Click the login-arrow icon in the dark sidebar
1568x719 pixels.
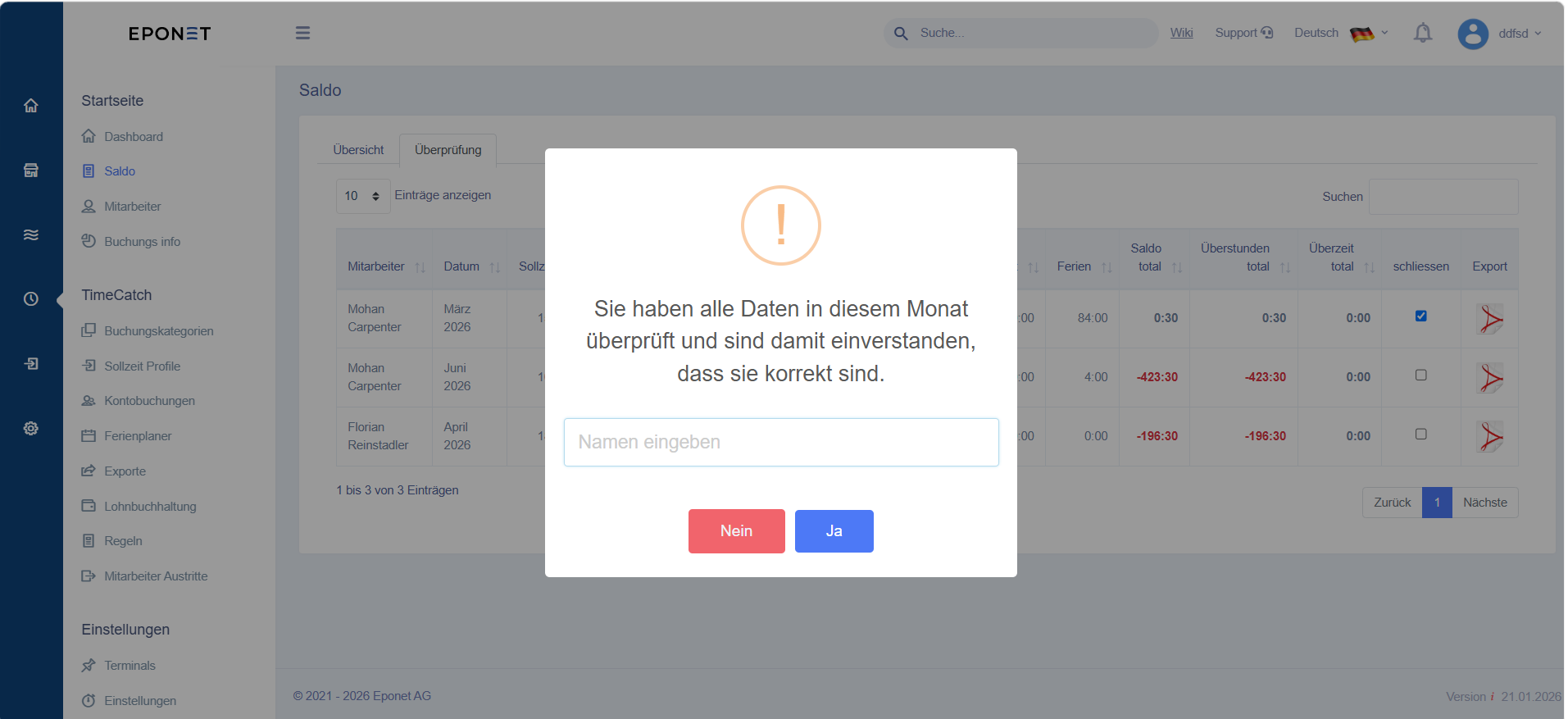click(x=31, y=364)
